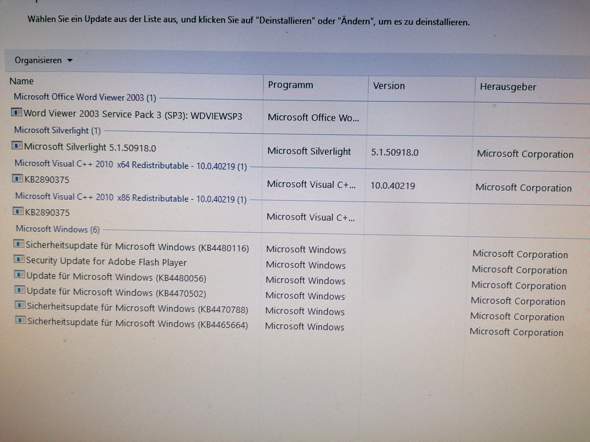Select Sicherheitsupdate für Microsoft Windows (KB4470788)
590x442 pixels.
(x=137, y=308)
